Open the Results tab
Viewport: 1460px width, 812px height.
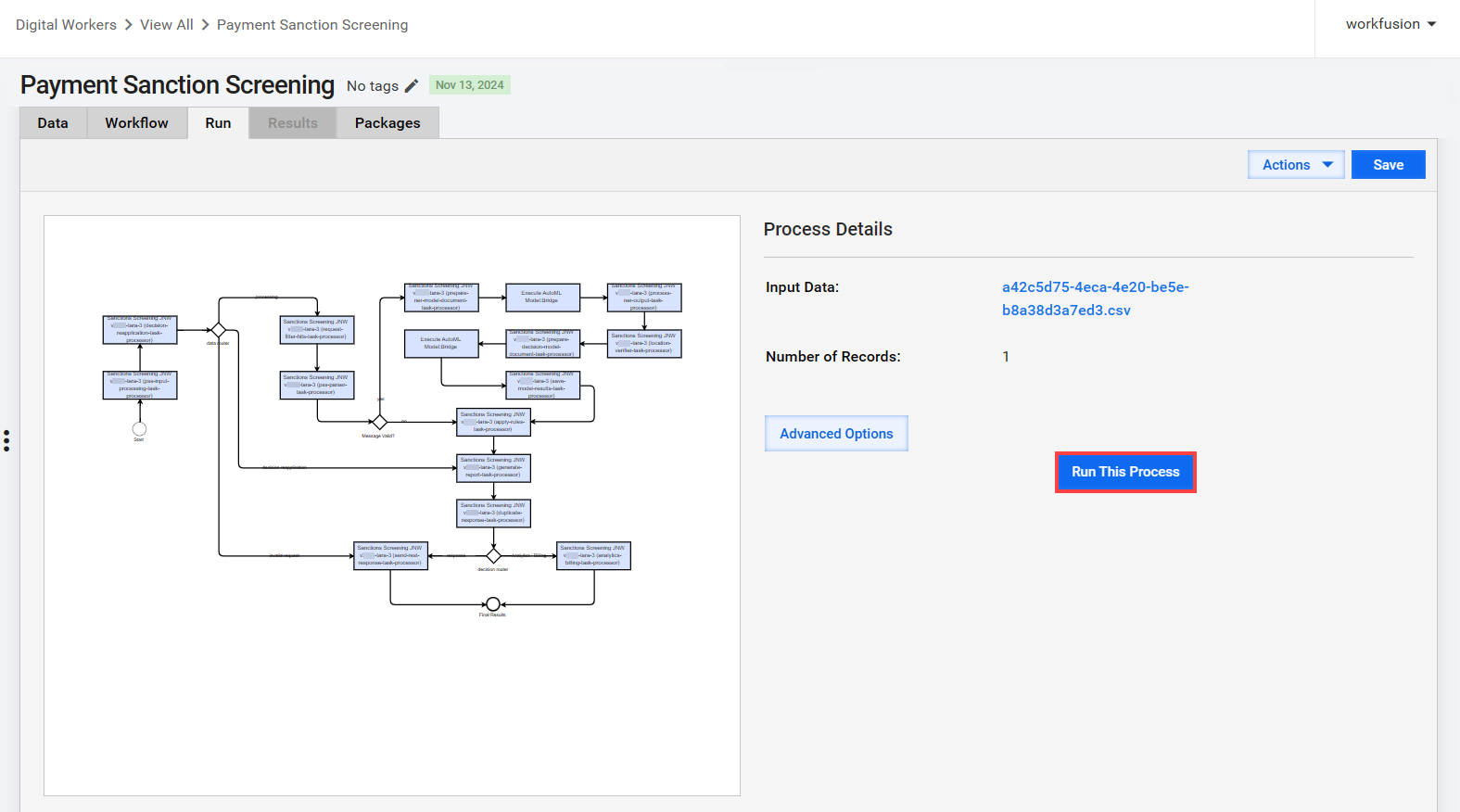pos(293,123)
